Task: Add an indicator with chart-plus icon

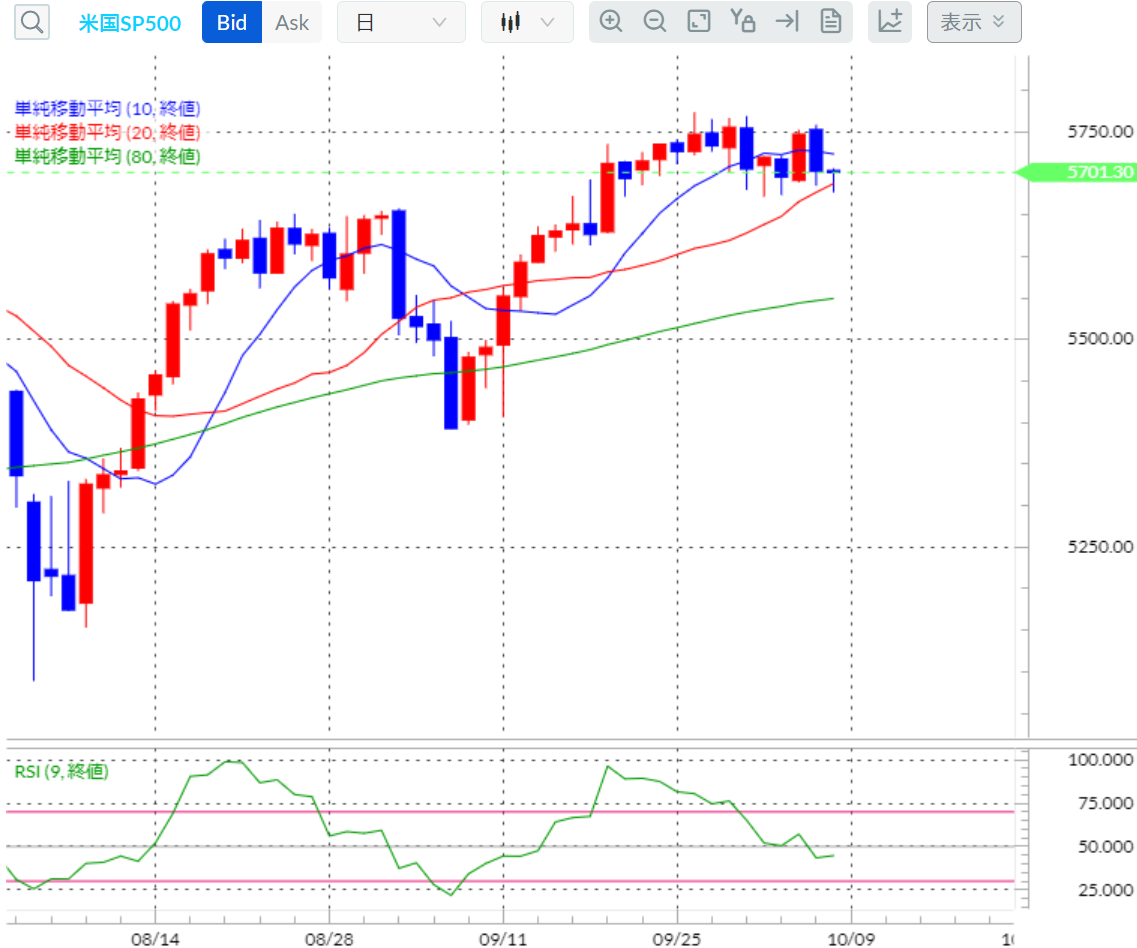Action: point(890,22)
